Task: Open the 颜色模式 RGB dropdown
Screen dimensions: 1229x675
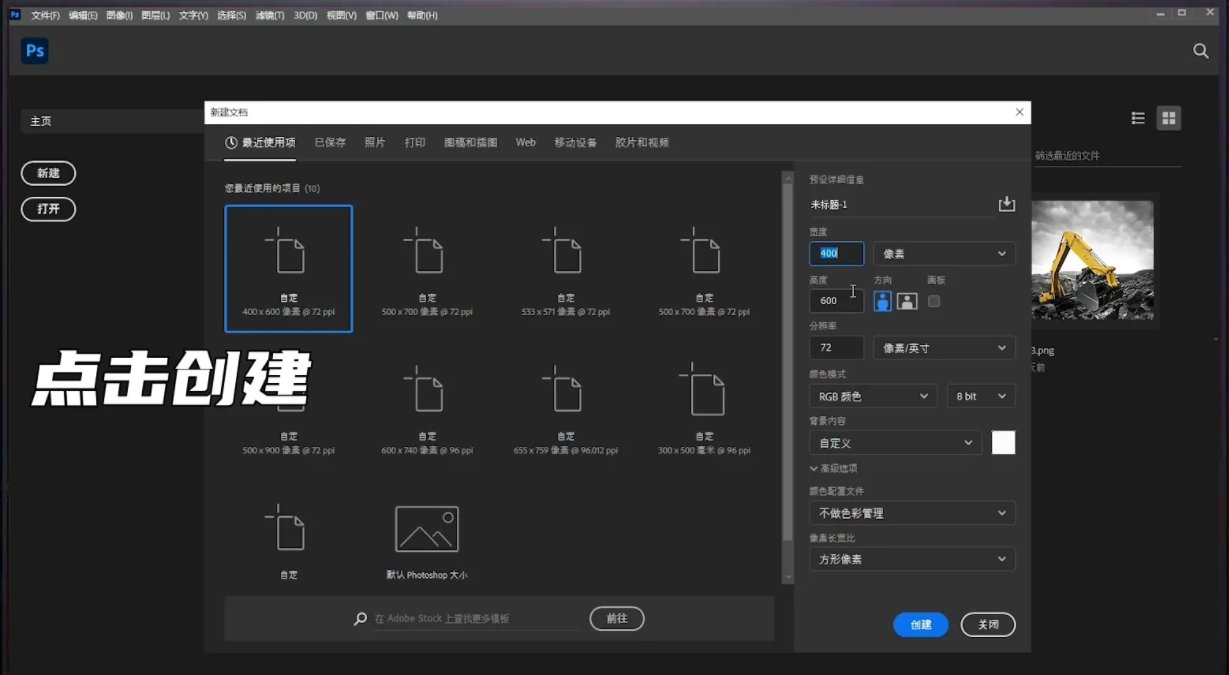Action: [x=872, y=396]
